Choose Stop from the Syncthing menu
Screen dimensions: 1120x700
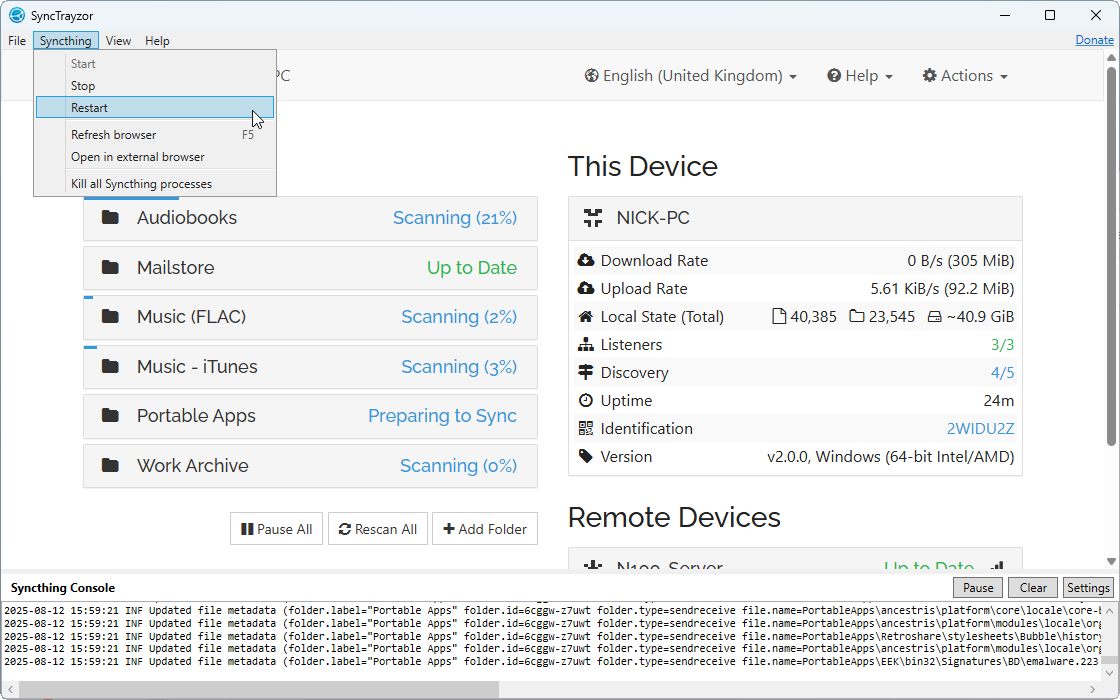tap(155, 86)
